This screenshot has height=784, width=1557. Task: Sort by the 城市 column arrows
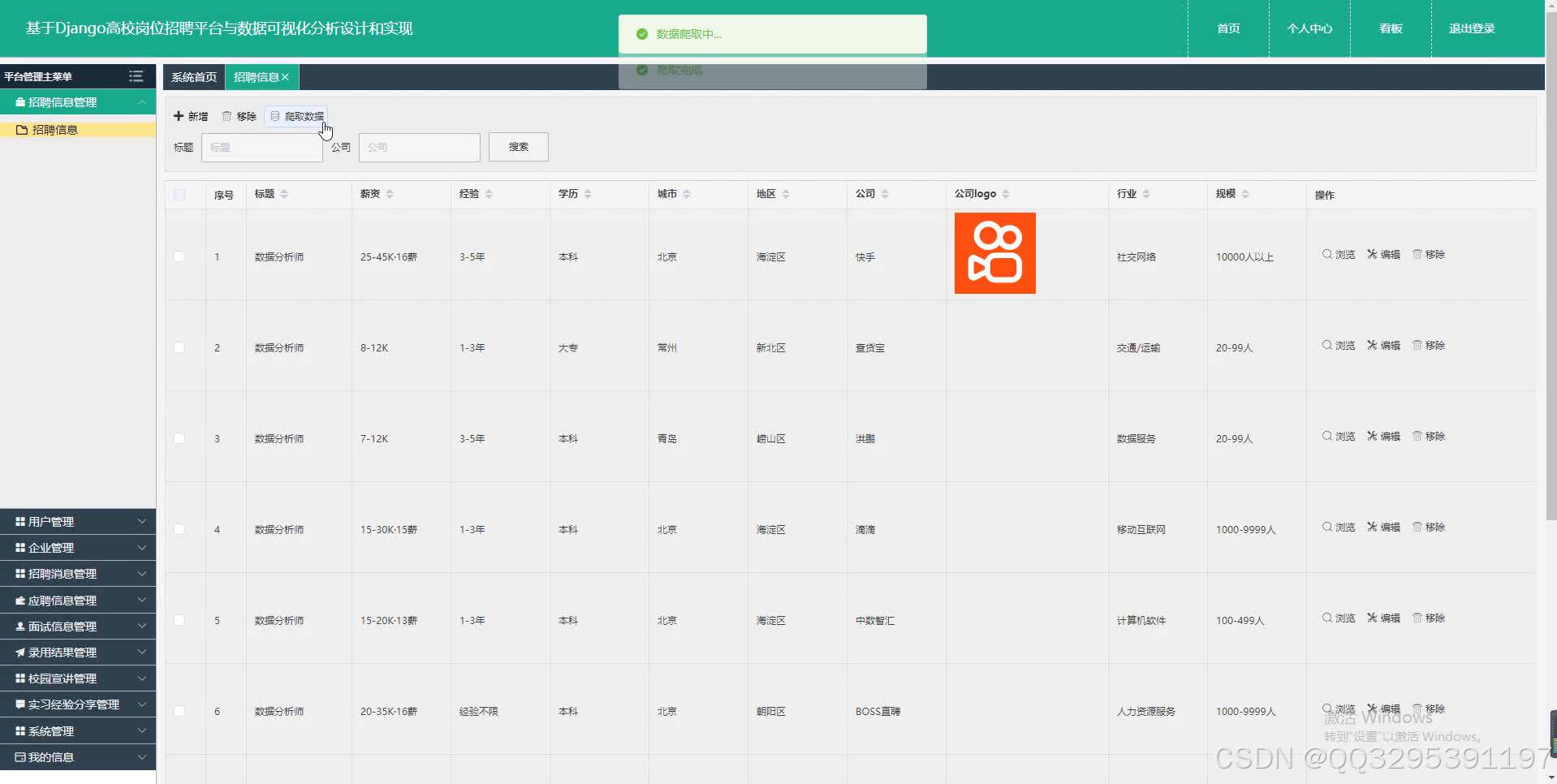coord(687,194)
